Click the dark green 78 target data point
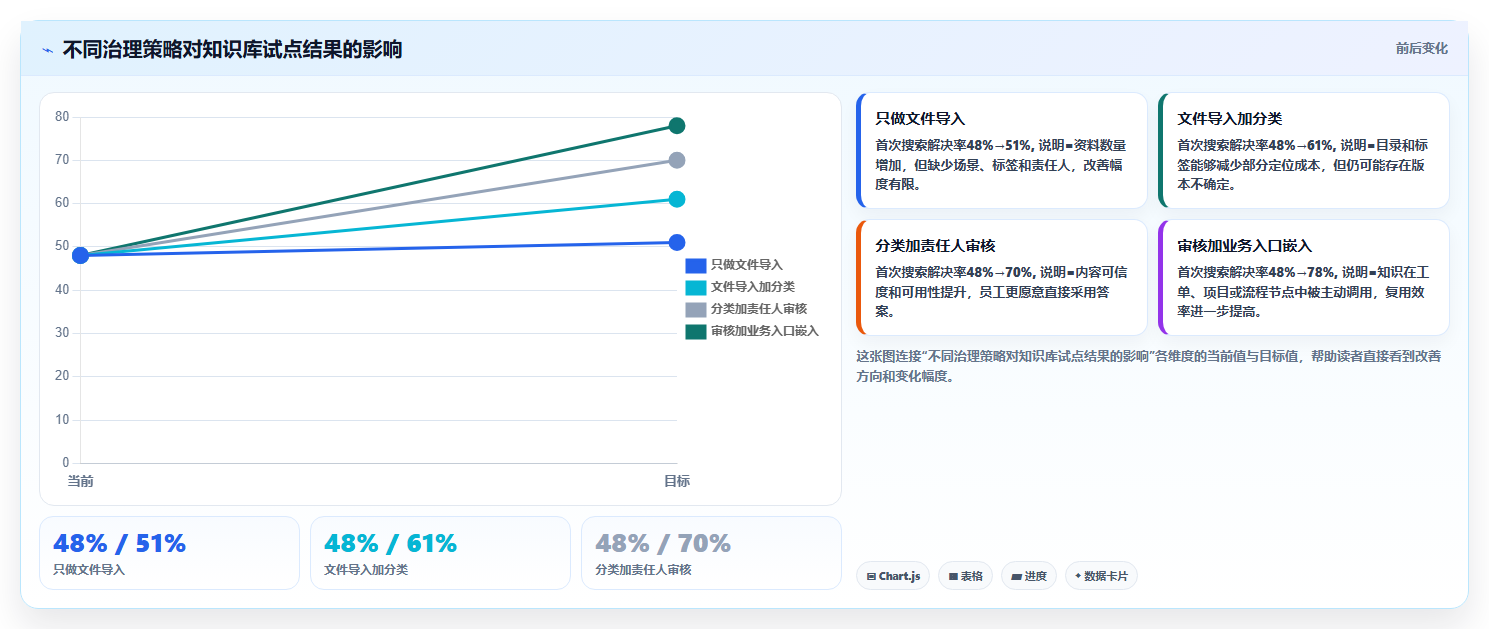 click(x=677, y=126)
